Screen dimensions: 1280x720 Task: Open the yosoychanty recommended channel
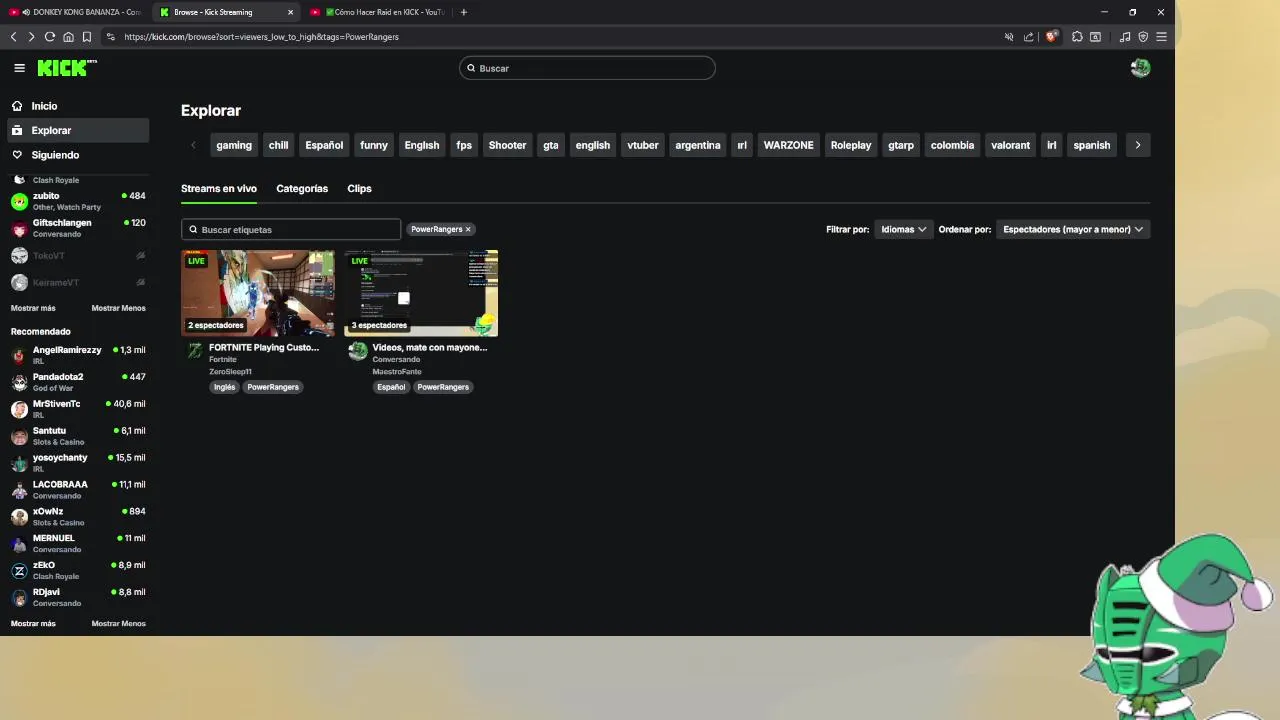78,463
